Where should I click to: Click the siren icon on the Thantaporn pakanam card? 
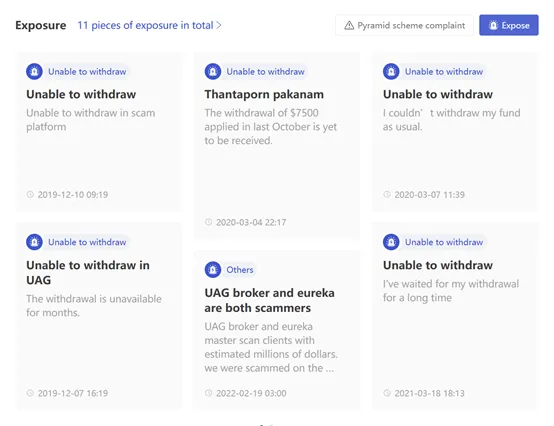213,72
